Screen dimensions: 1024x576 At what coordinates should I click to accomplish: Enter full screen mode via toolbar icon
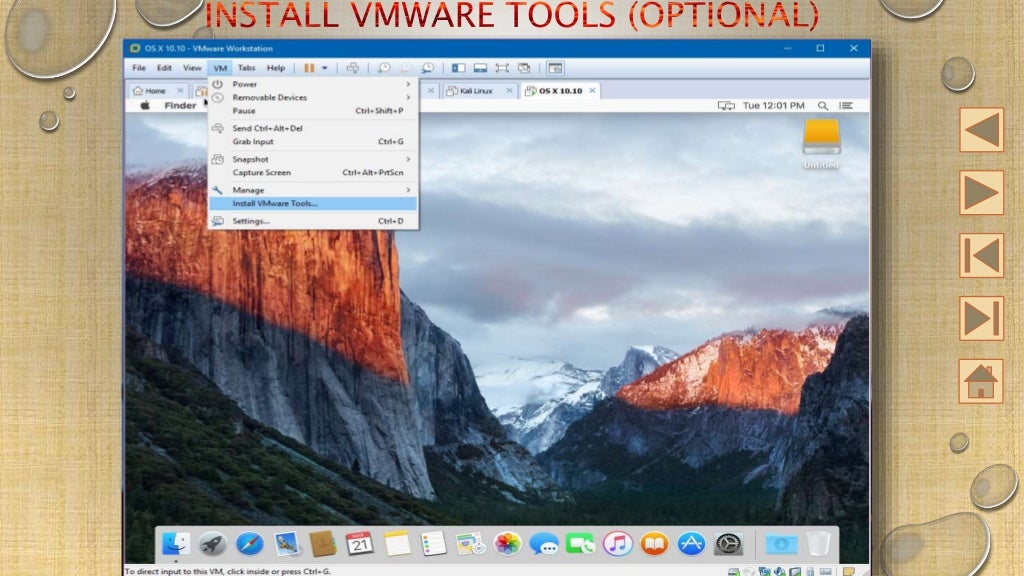point(502,68)
